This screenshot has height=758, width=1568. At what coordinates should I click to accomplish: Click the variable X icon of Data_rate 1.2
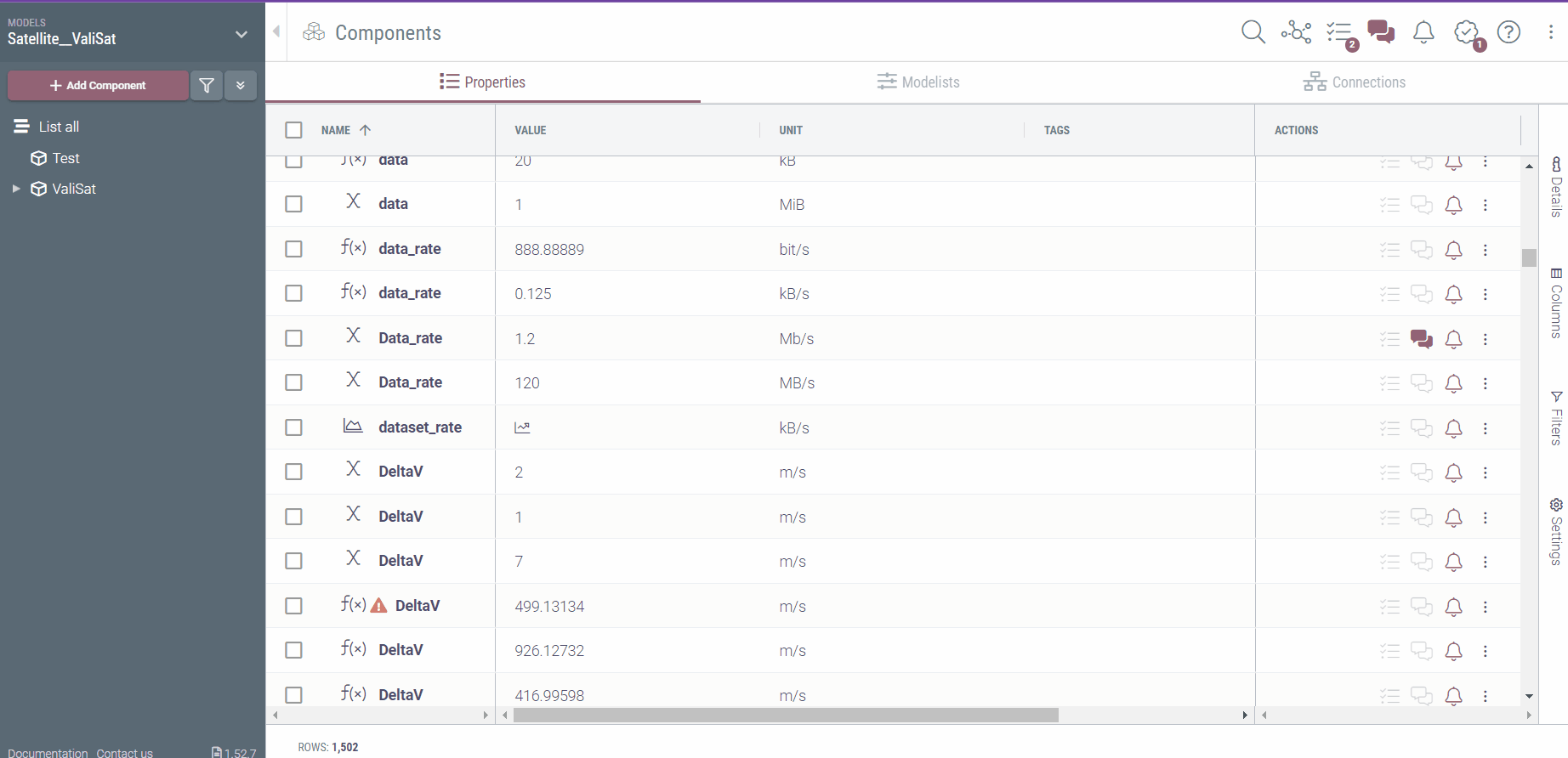coord(354,336)
